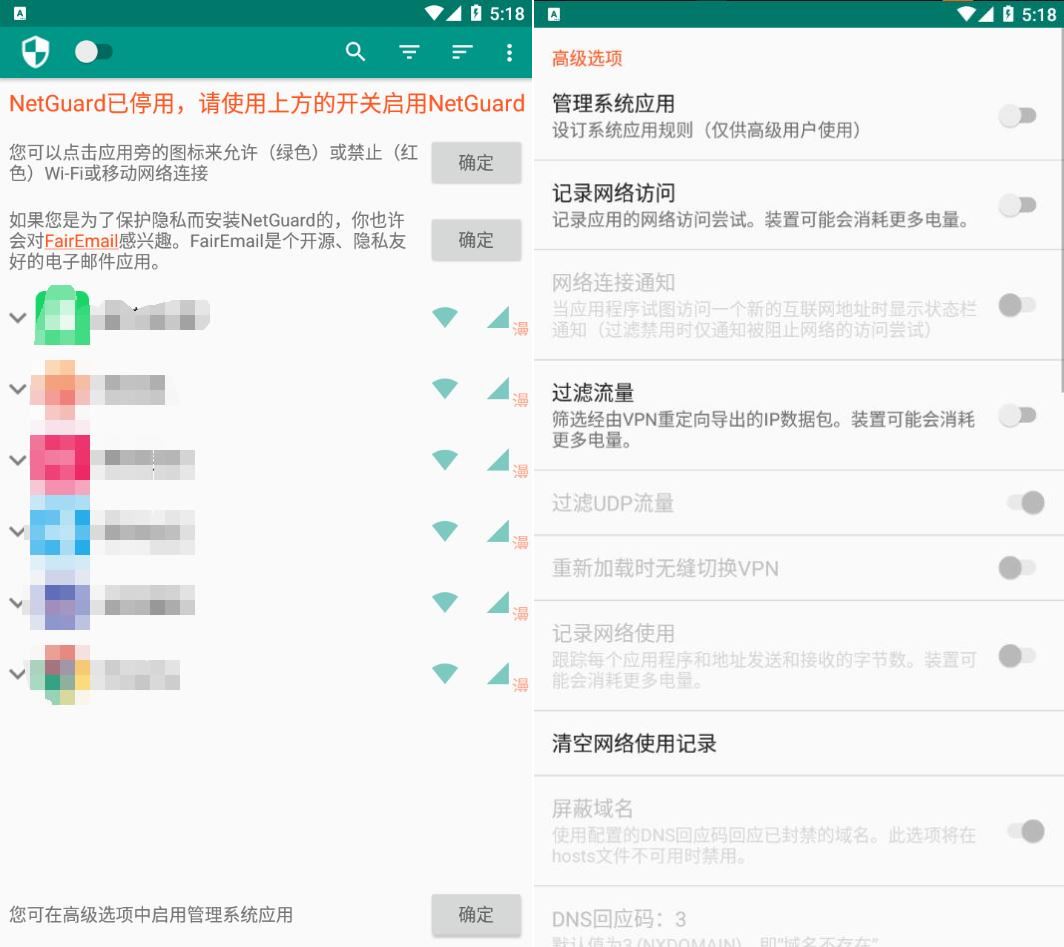Open the filter options icon
Screen dimensions: 1064x947
(409, 52)
